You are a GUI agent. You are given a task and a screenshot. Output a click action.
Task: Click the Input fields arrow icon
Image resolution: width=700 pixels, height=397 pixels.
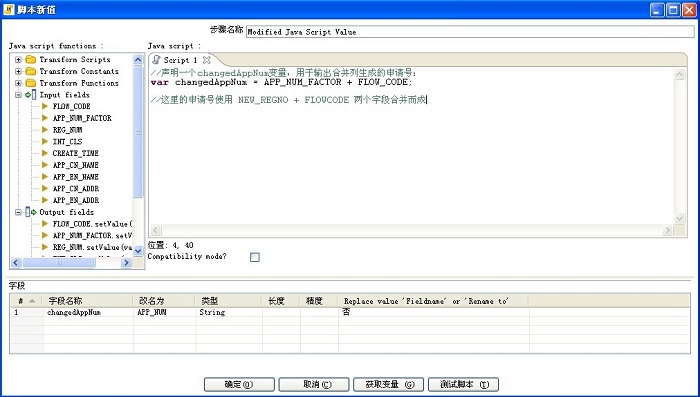coord(31,95)
